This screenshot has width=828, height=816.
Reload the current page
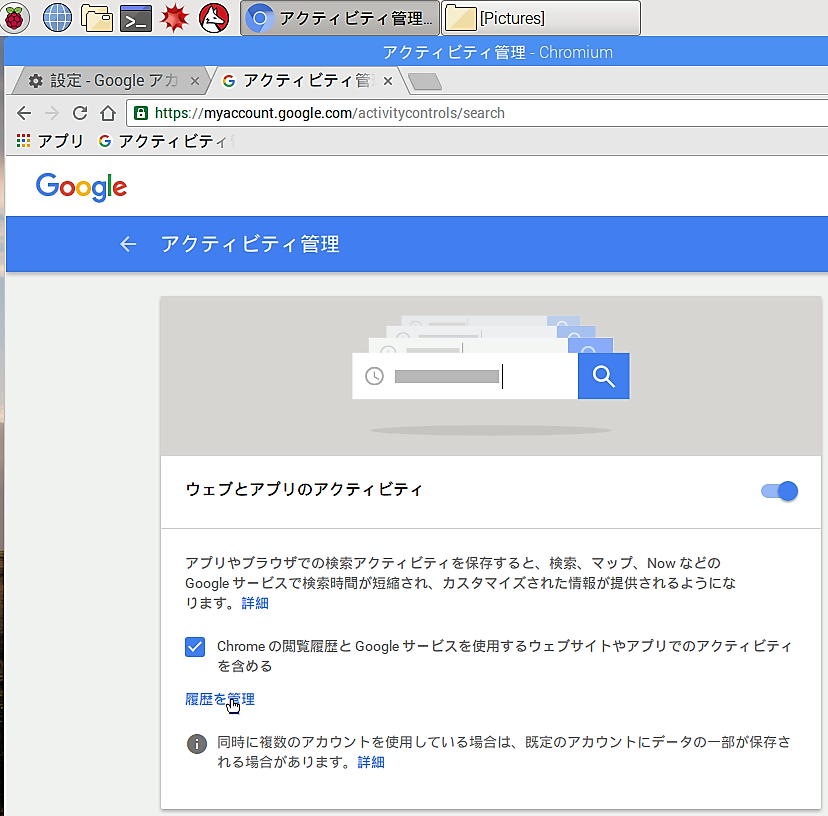tap(80, 113)
